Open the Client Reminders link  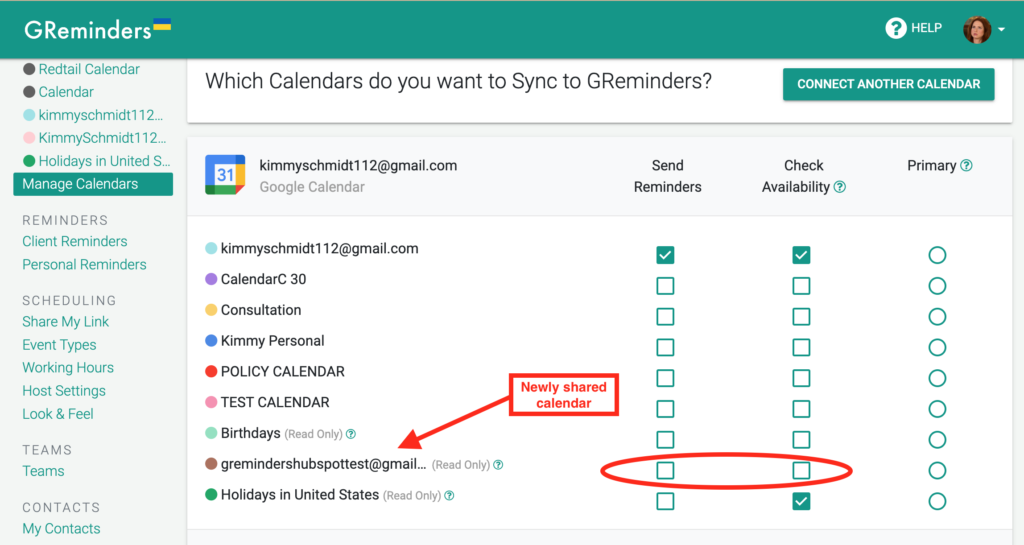click(x=75, y=241)
